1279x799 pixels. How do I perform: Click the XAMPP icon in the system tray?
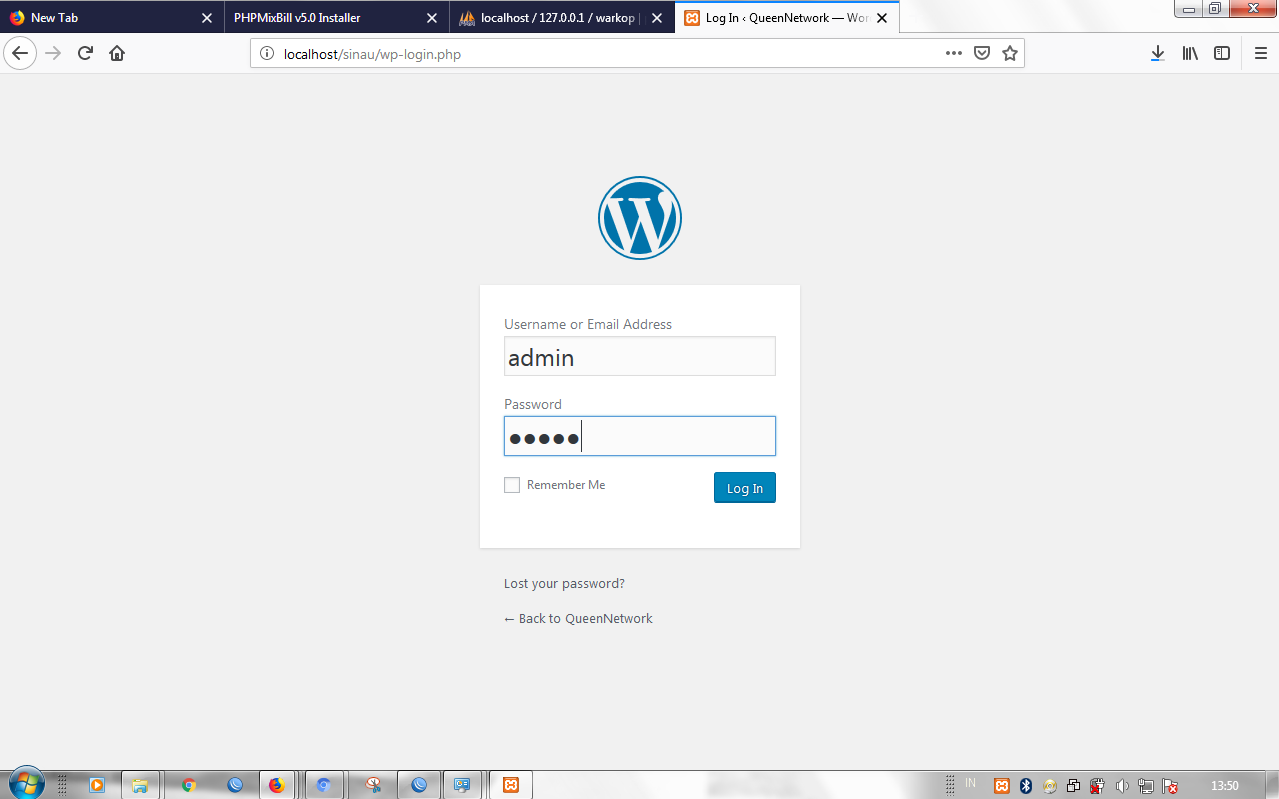1002,786
